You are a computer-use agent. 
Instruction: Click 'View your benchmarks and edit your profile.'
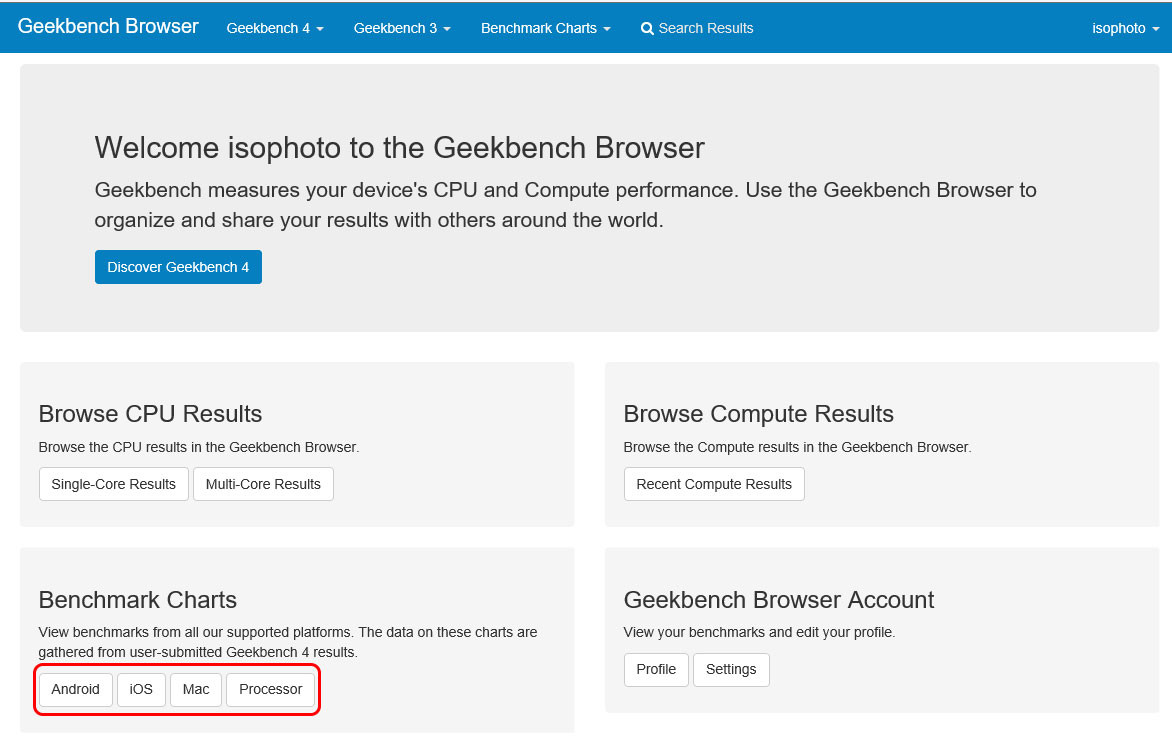[759, 633]
